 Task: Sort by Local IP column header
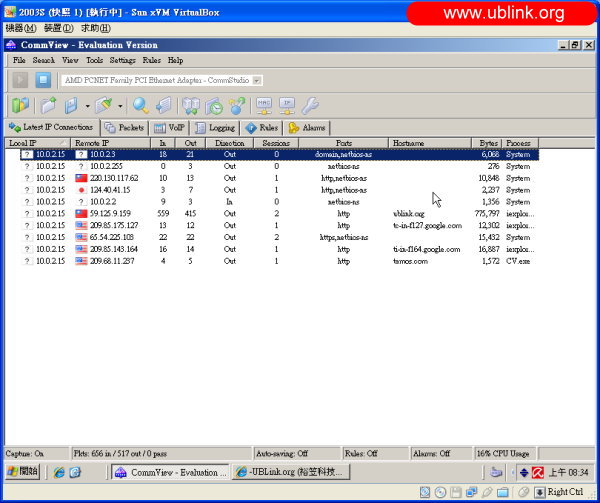[38, 143]
